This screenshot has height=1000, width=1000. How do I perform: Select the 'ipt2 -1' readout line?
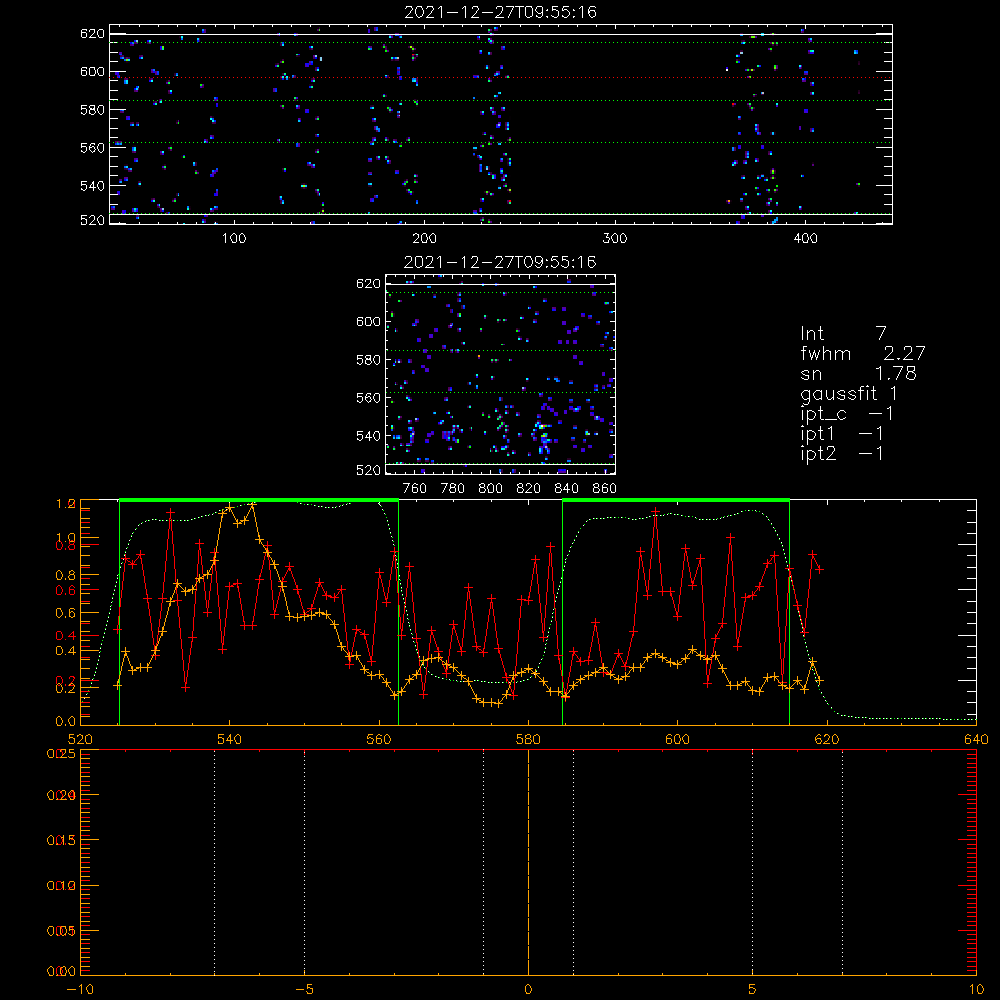pyautogui.click(x=842, y=453)
